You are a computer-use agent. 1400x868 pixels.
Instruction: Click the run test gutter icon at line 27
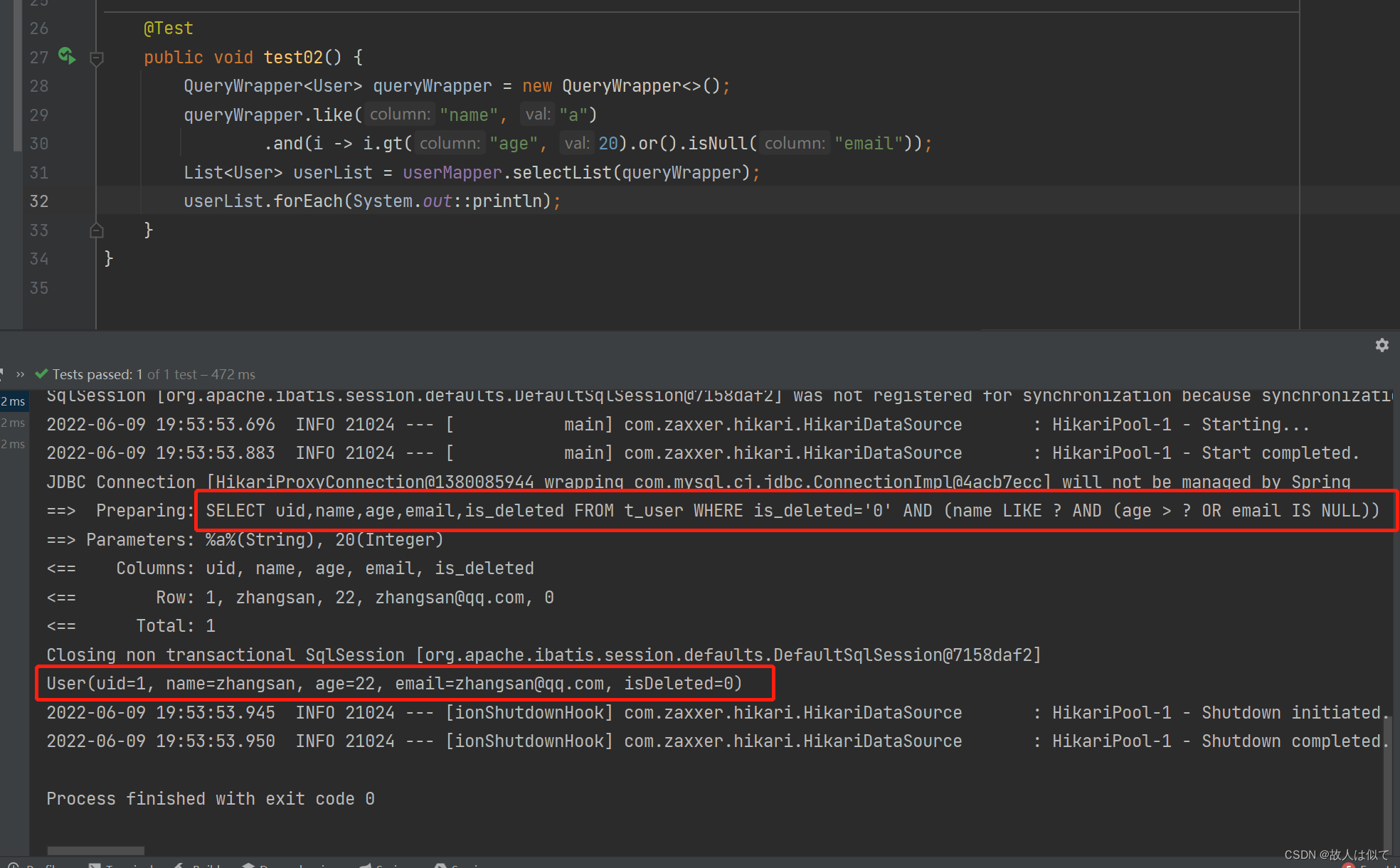(67, 55)
